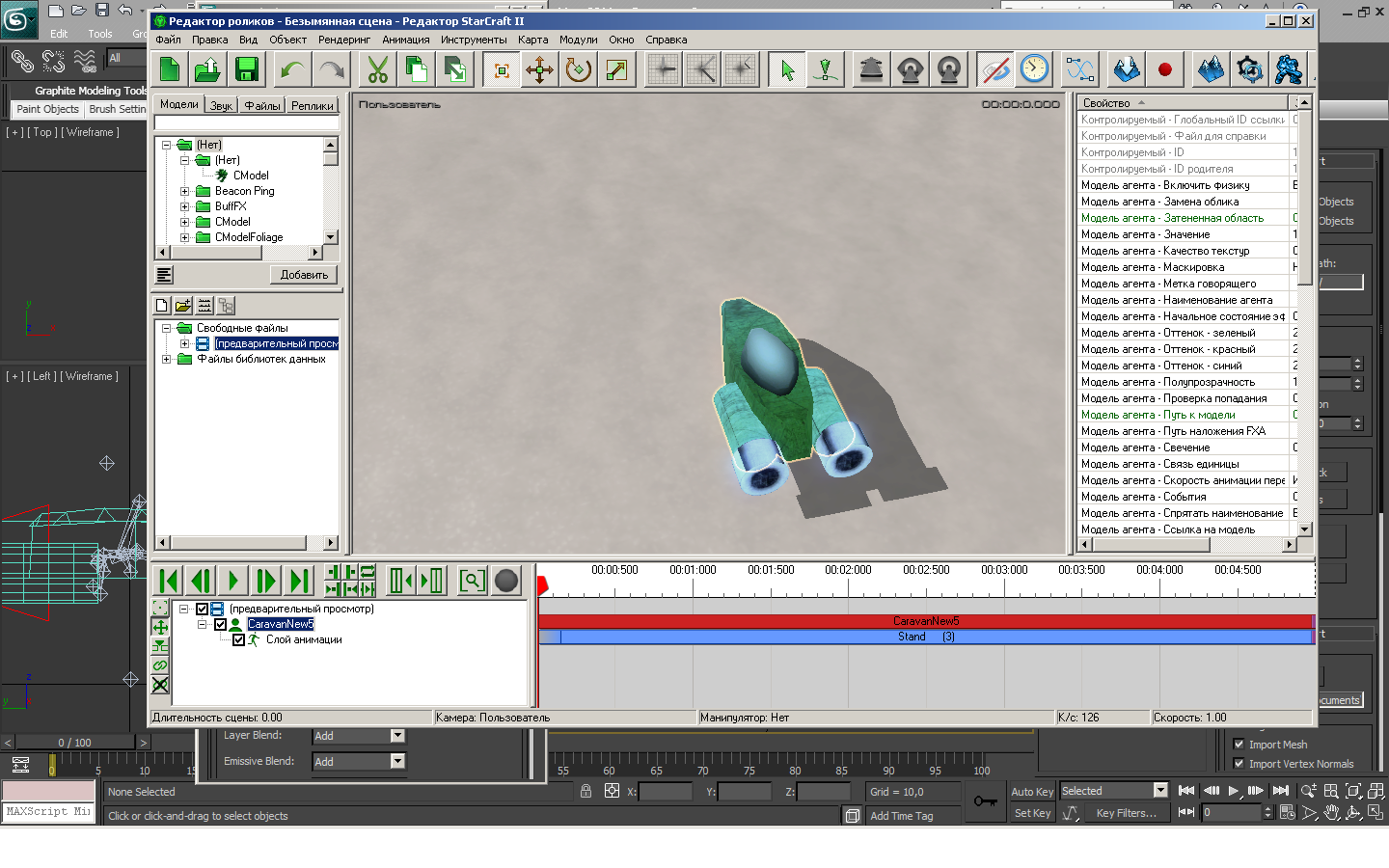Open the Layer Blend dropdown
1389x868 pixels.
click(x=396, y=736)
